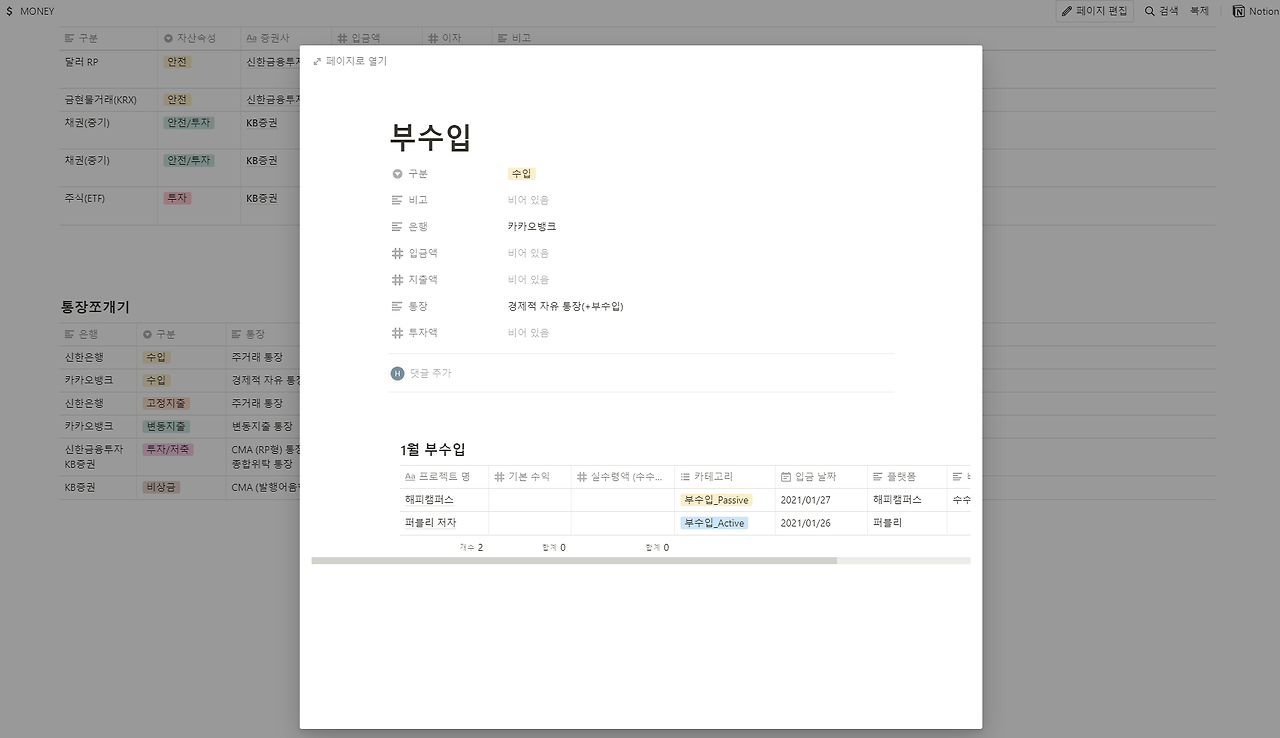Click the 입금액 number property icon

point(397,253)
